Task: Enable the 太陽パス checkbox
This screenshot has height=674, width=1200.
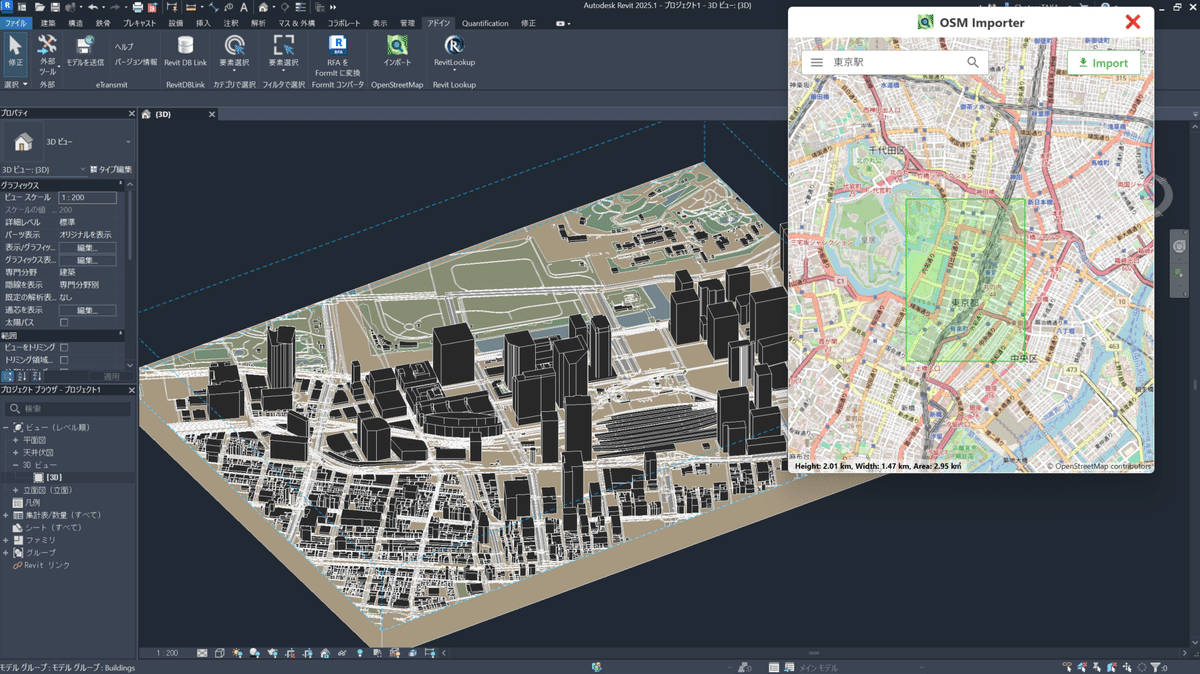Action: tap(65, 323)
